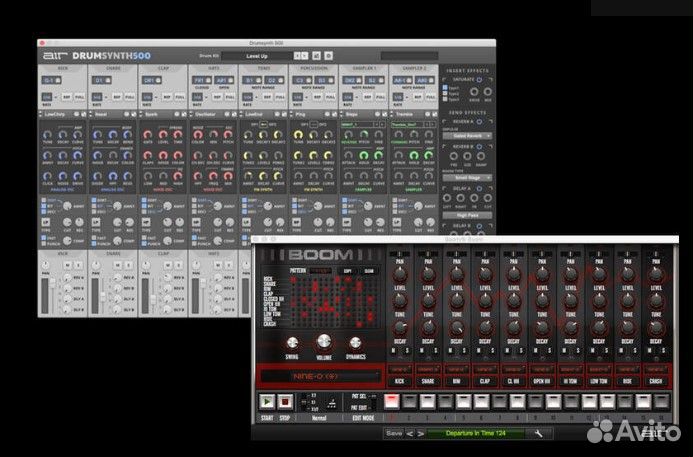This screenshot has width=693, height=457.
Task: Click the Kick filter TYPE icon
Action: [46, 222]
